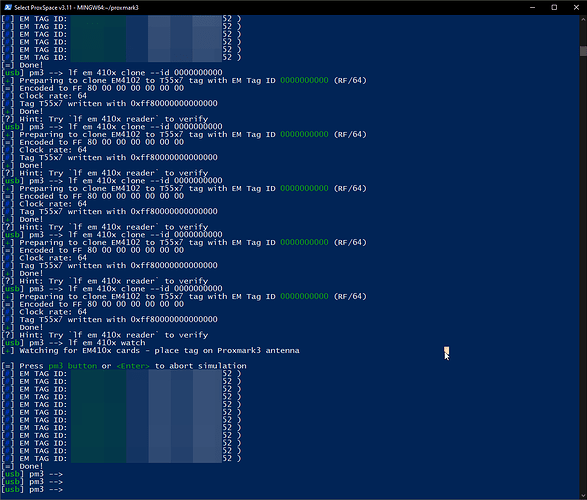
Task: Click the ProxSpace window title bar icon
Action: click(7, 7)
